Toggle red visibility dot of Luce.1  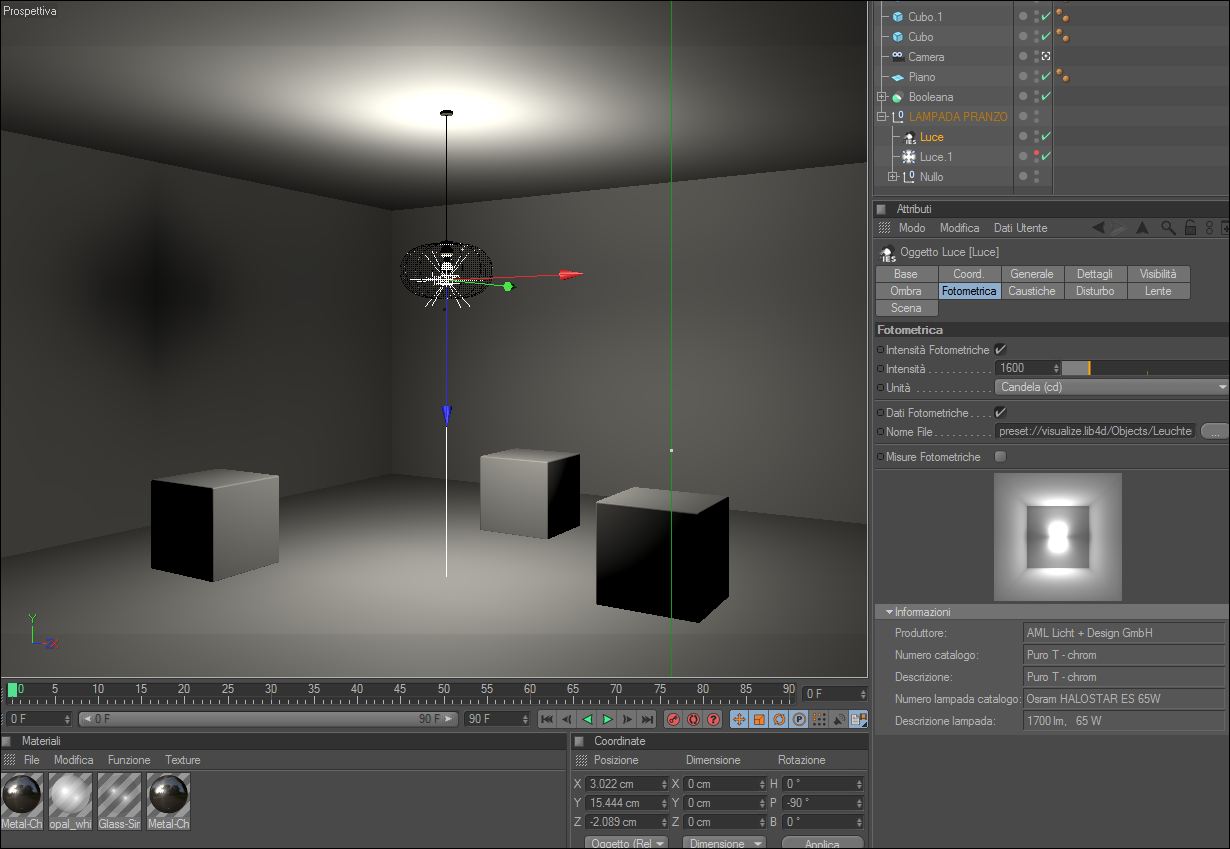(x=1036, y=154)
